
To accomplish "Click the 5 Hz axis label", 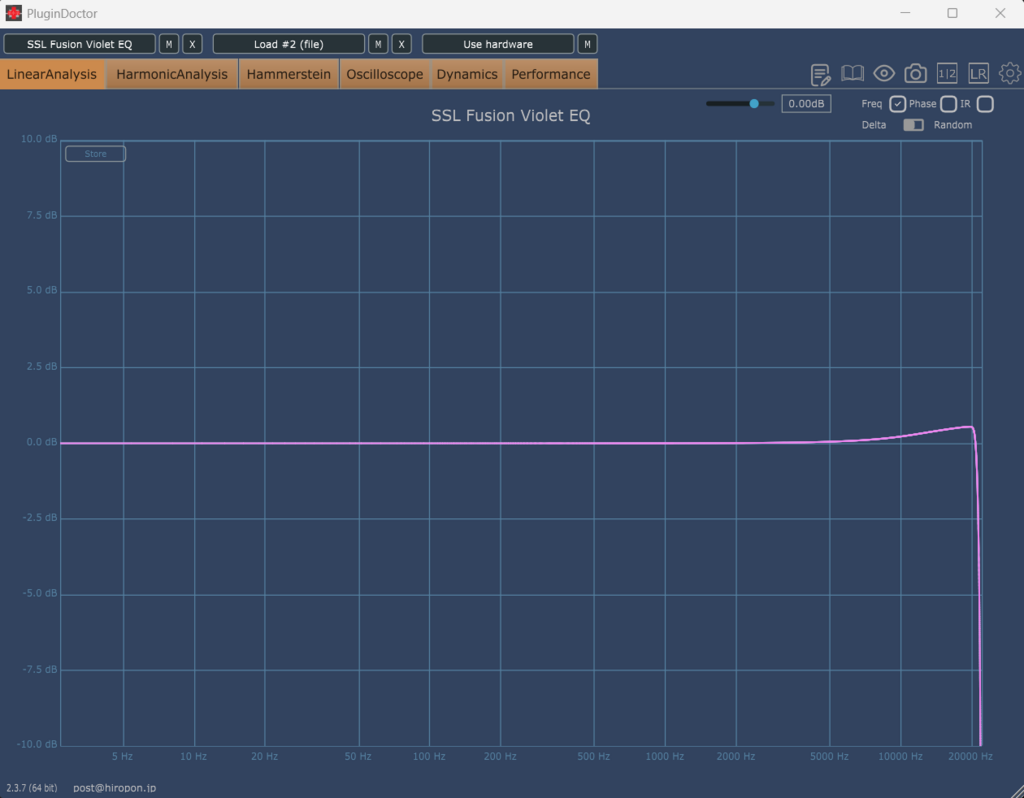I will tap(122, 756).
